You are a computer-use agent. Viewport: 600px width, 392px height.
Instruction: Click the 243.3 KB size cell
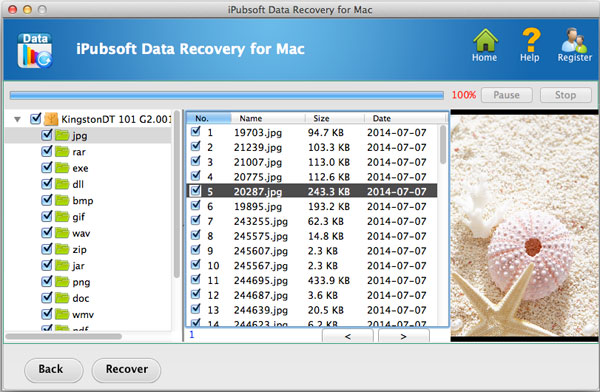pyautogui.click(x=329, y=191)
